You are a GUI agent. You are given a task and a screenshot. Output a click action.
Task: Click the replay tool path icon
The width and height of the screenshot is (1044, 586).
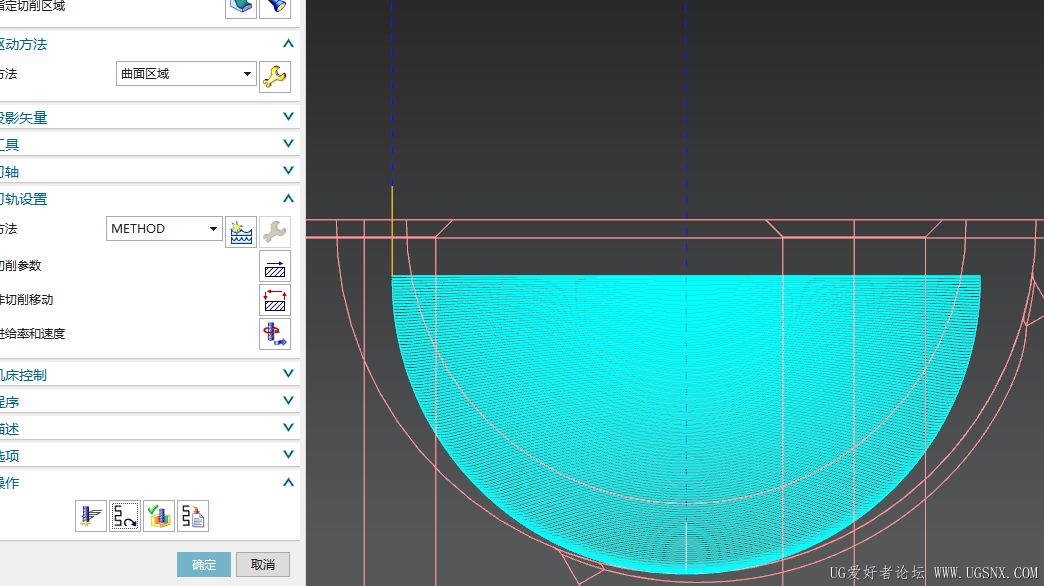[x=125, y=516]
